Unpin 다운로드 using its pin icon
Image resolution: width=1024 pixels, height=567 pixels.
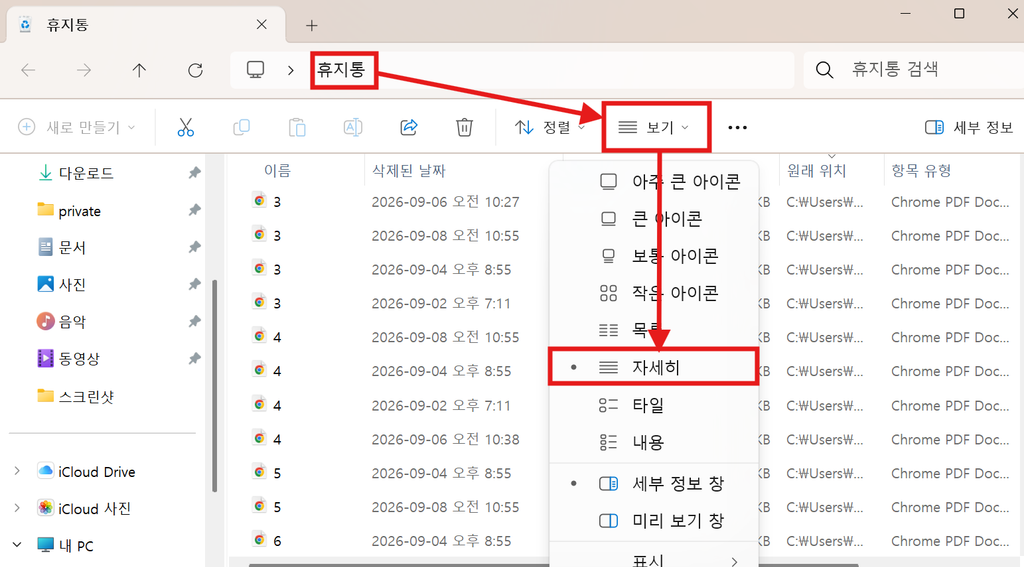coord(194,173)
